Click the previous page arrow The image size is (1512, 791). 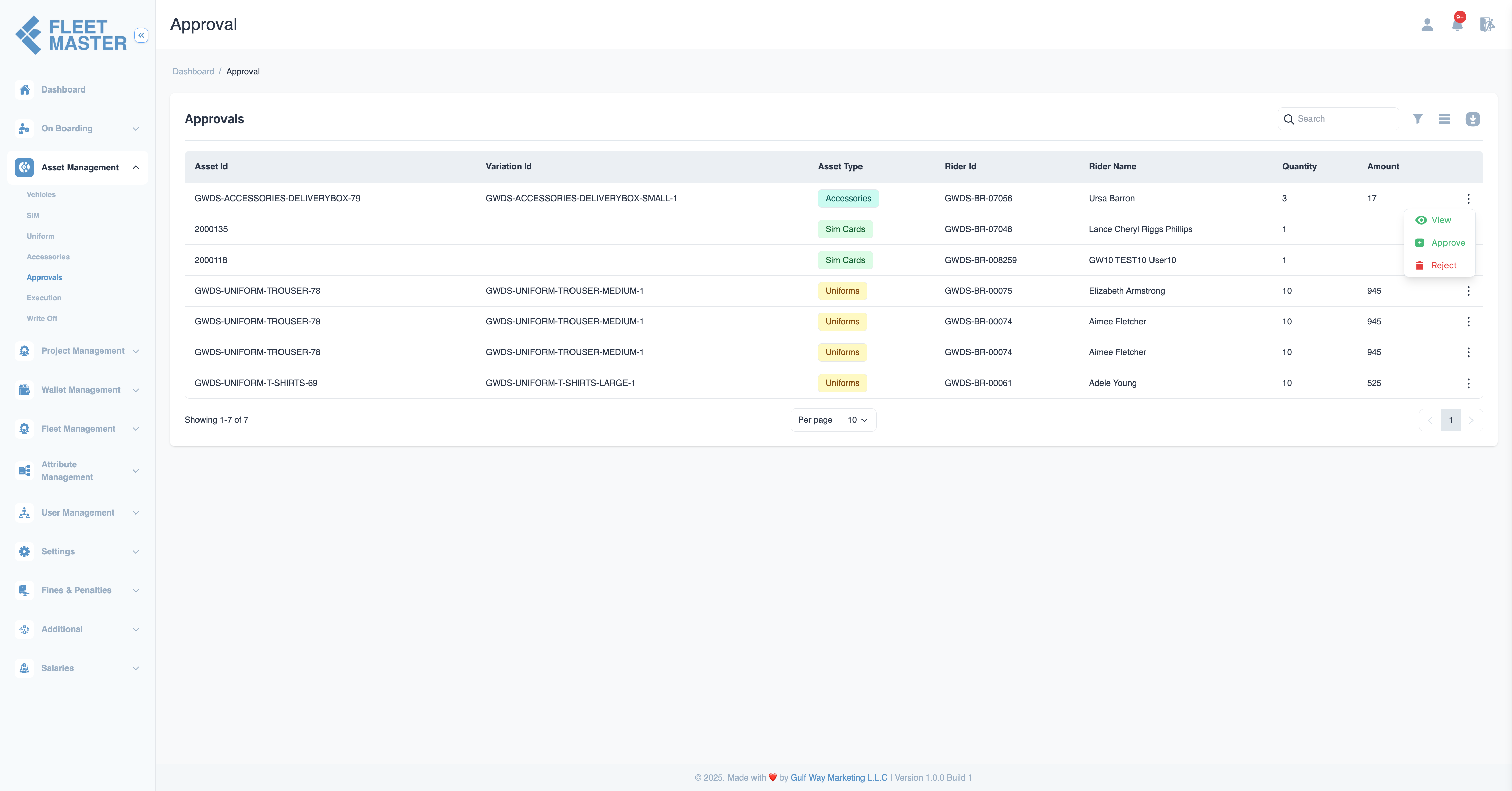[1430, 420]
